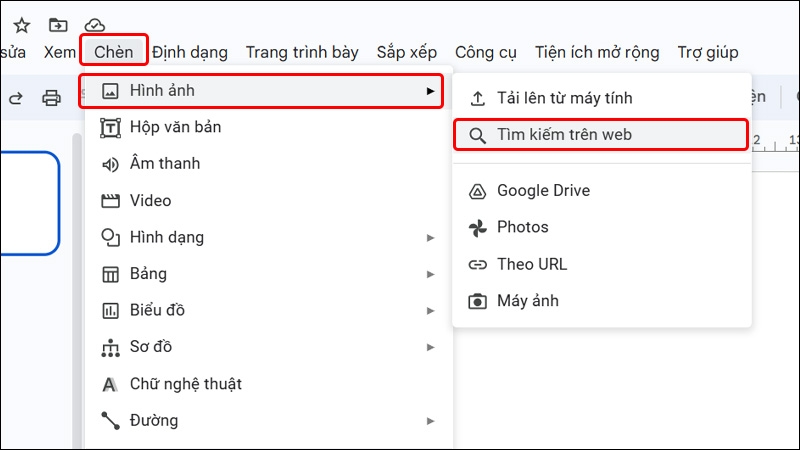Click the Google Drive triangle icon
Screen dimensions: 800x450
pos(478,191)
